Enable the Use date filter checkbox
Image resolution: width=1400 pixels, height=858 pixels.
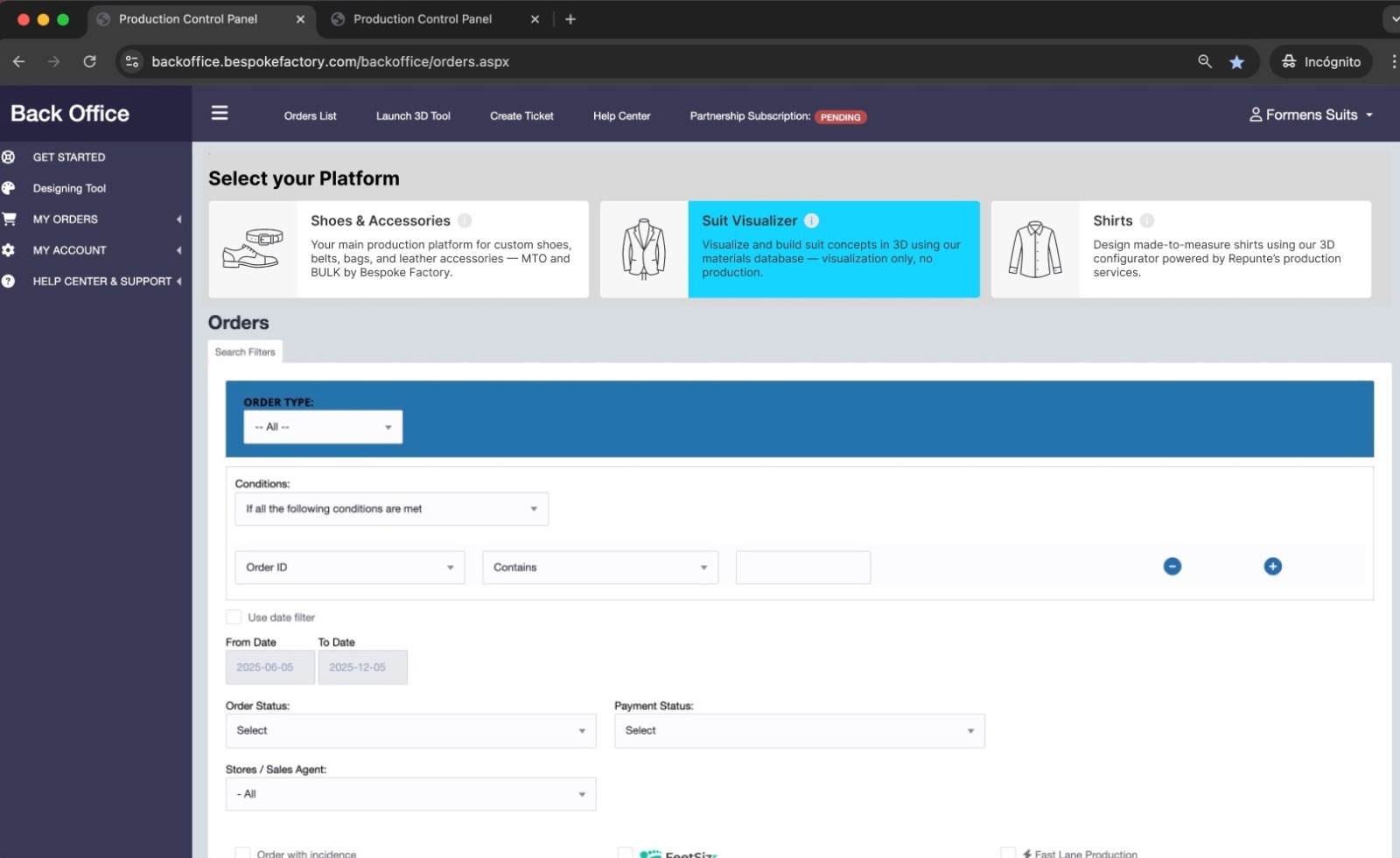coord(234,617)
